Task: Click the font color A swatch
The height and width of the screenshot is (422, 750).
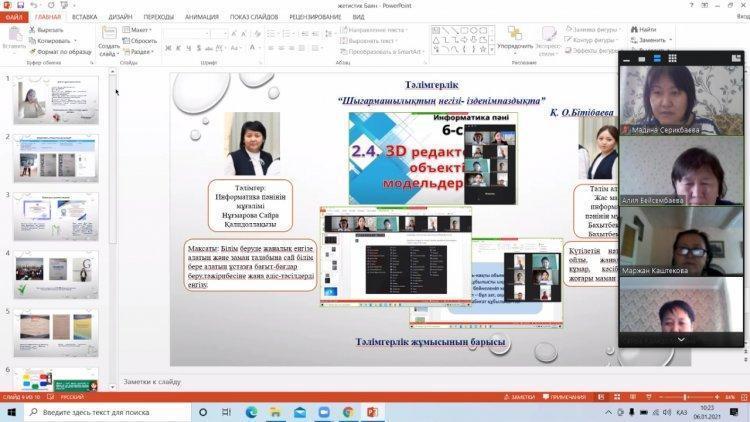Action: click(252, 48)
